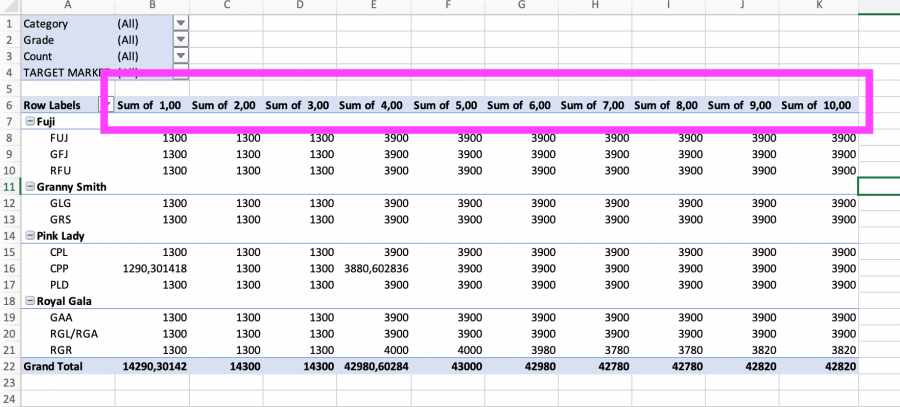Click the Row Labels cell
900x407 pixels.
pos(60,105)
